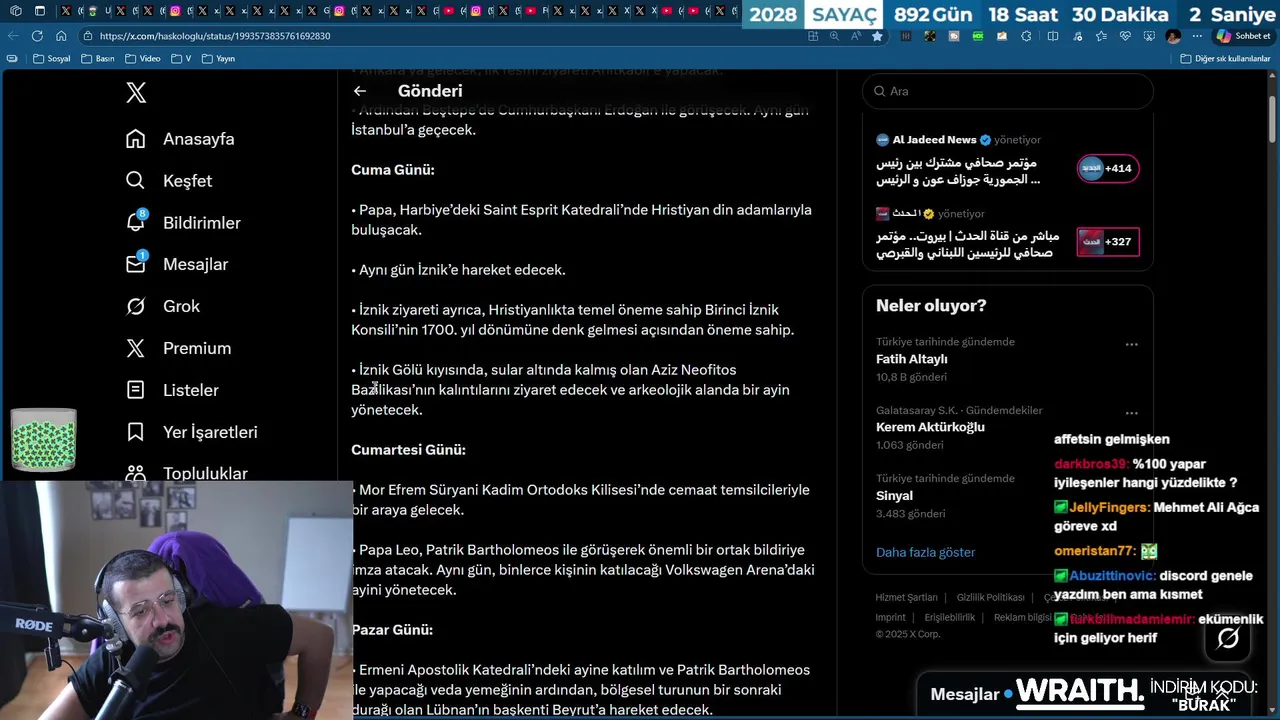1280x720 pixels.
Task: Open Grok icon in left sidebar
Action: [x=136, y=306]
